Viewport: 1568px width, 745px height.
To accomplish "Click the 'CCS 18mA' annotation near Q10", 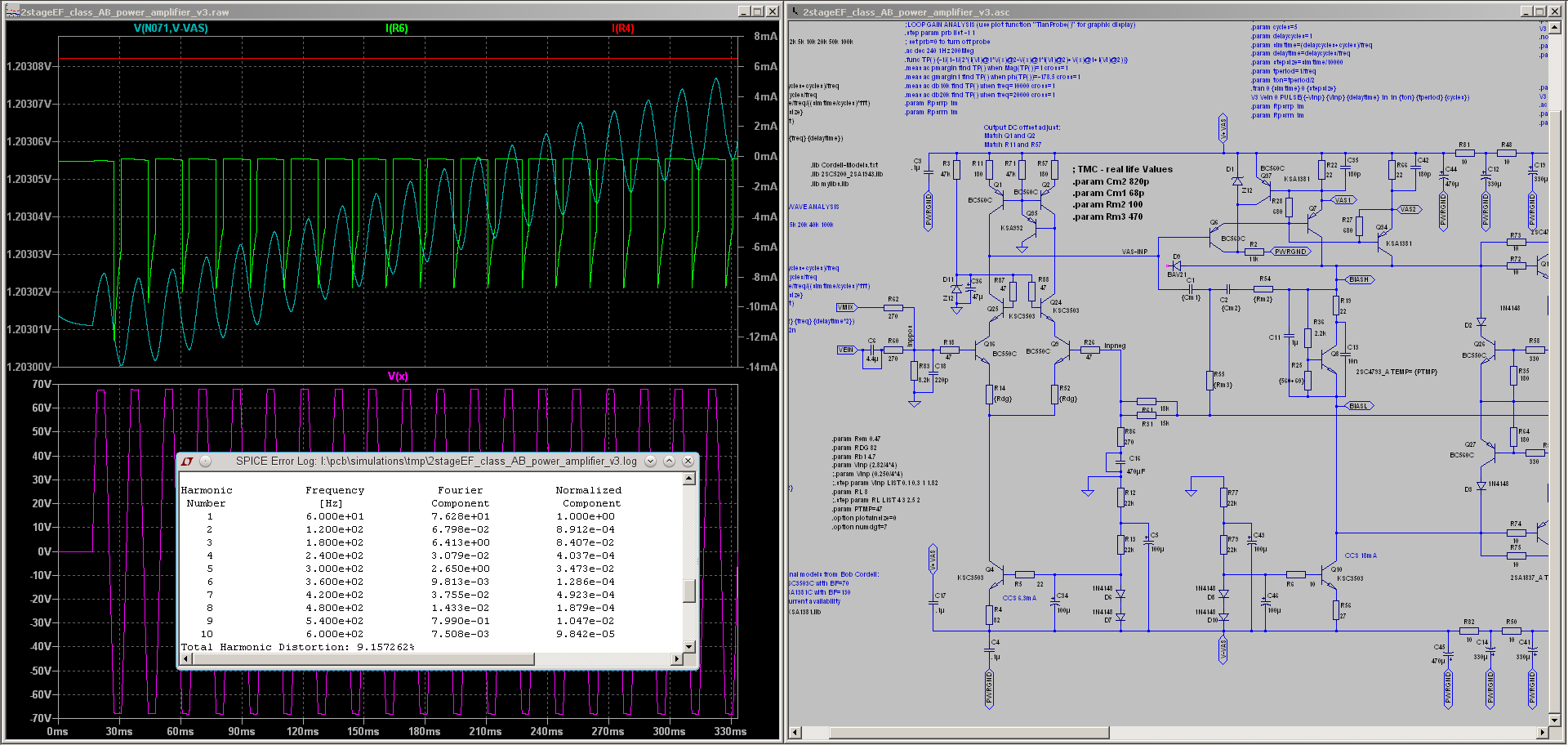I will [1361, 555].
